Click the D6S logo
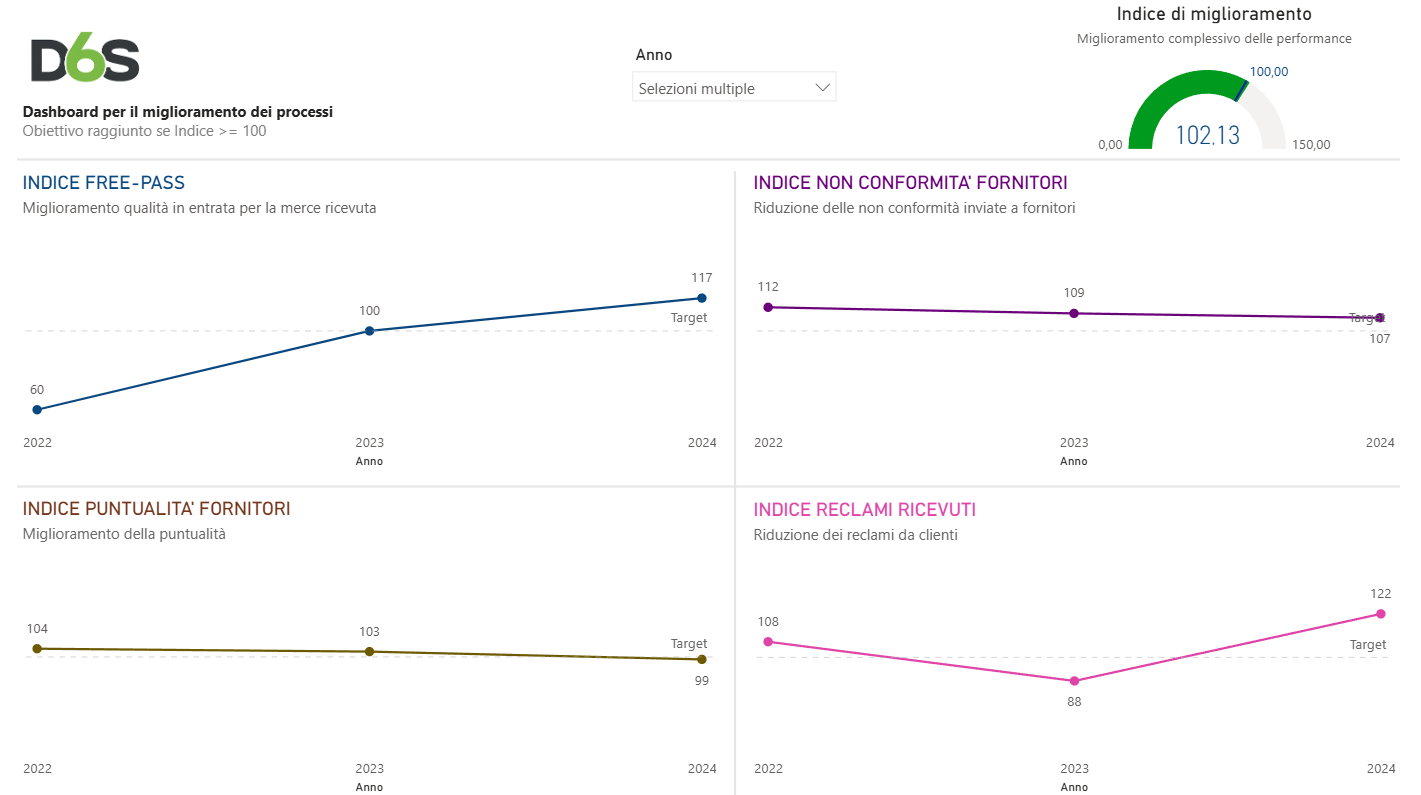The width and height of the screenshot is (1421, 795). (85, 60)
